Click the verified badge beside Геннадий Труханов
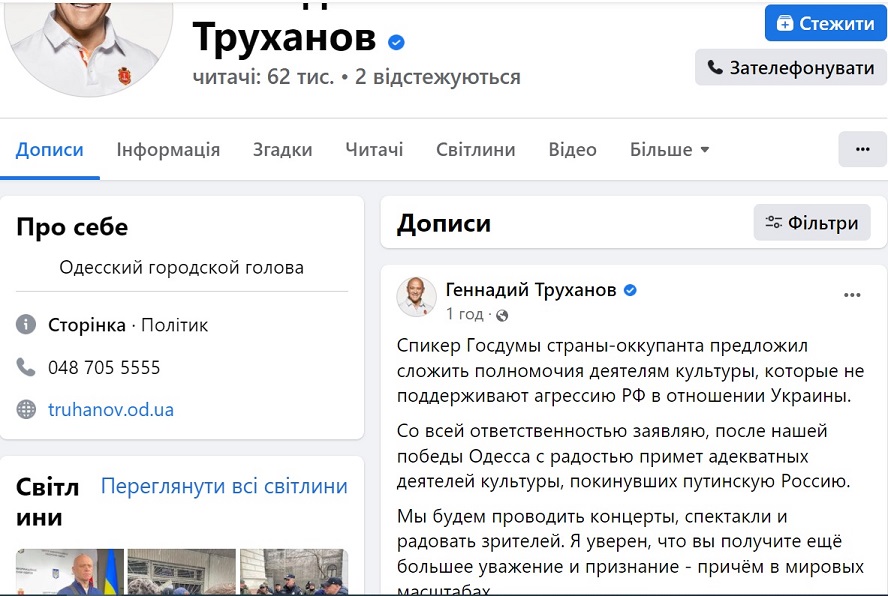 point(630,291)
